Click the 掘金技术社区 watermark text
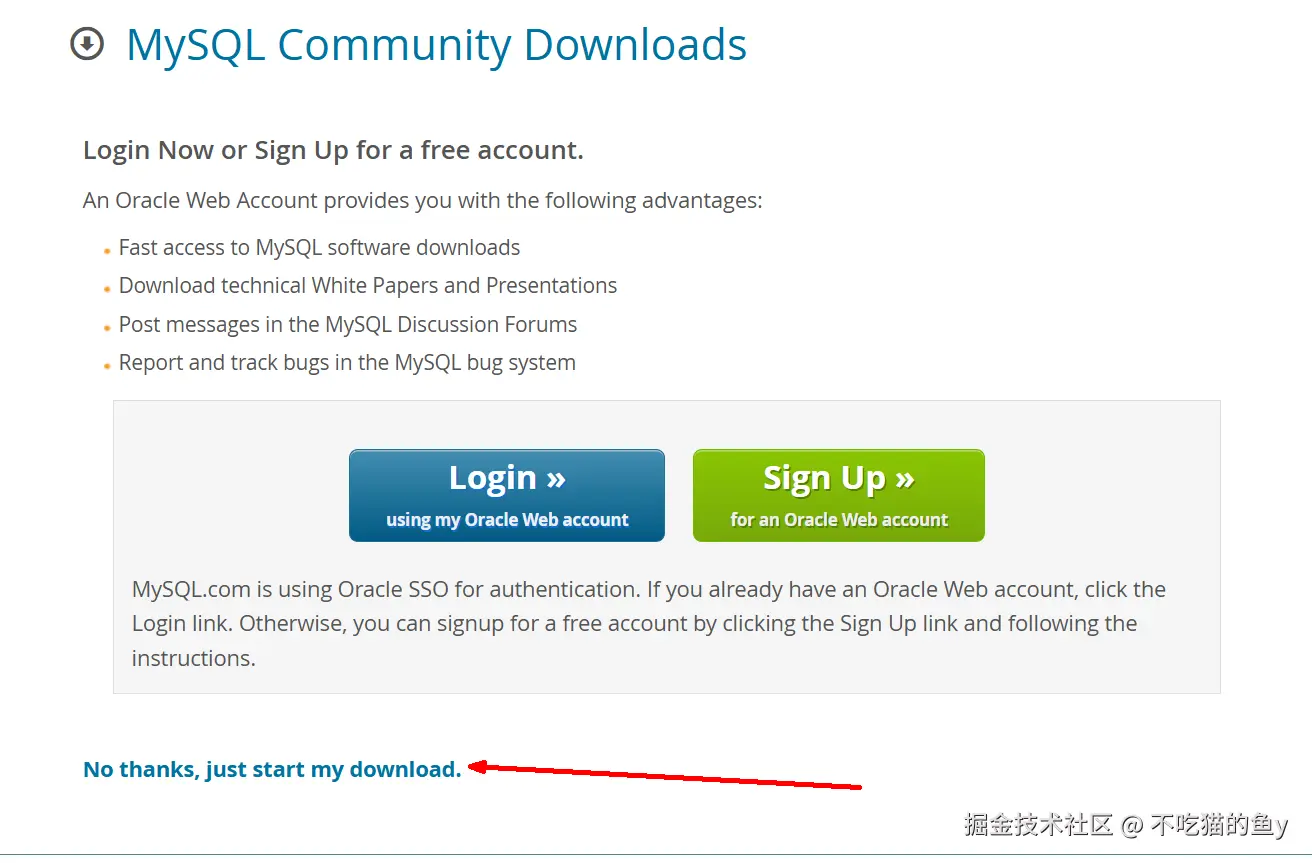 coord(1038,825)
